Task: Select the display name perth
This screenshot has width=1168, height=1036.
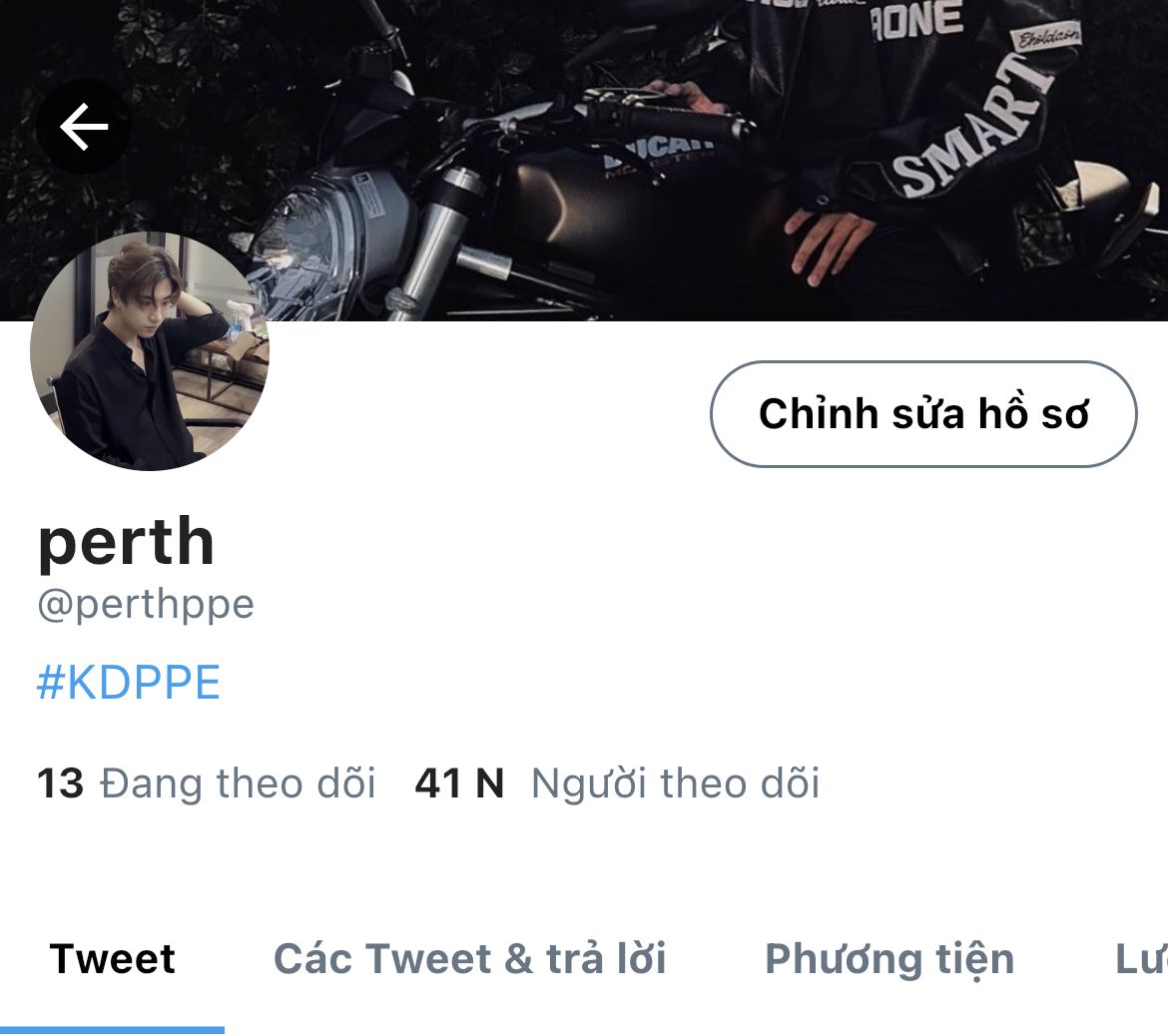Action: click(126, 542)
